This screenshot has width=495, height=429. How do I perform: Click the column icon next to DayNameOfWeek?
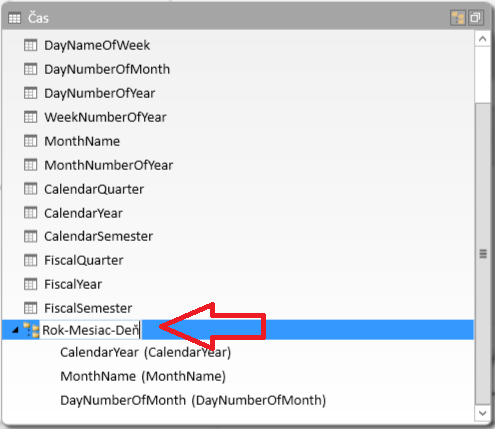[30, 45]
